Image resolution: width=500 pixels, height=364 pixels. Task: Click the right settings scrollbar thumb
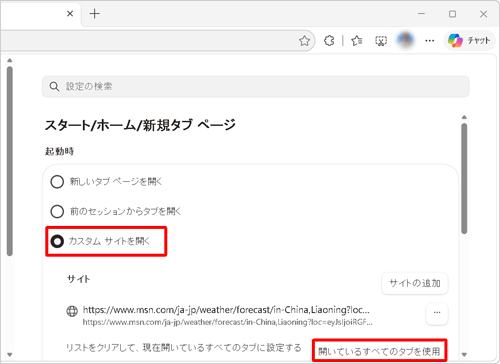pyautogui.click(x=464, y=179)
